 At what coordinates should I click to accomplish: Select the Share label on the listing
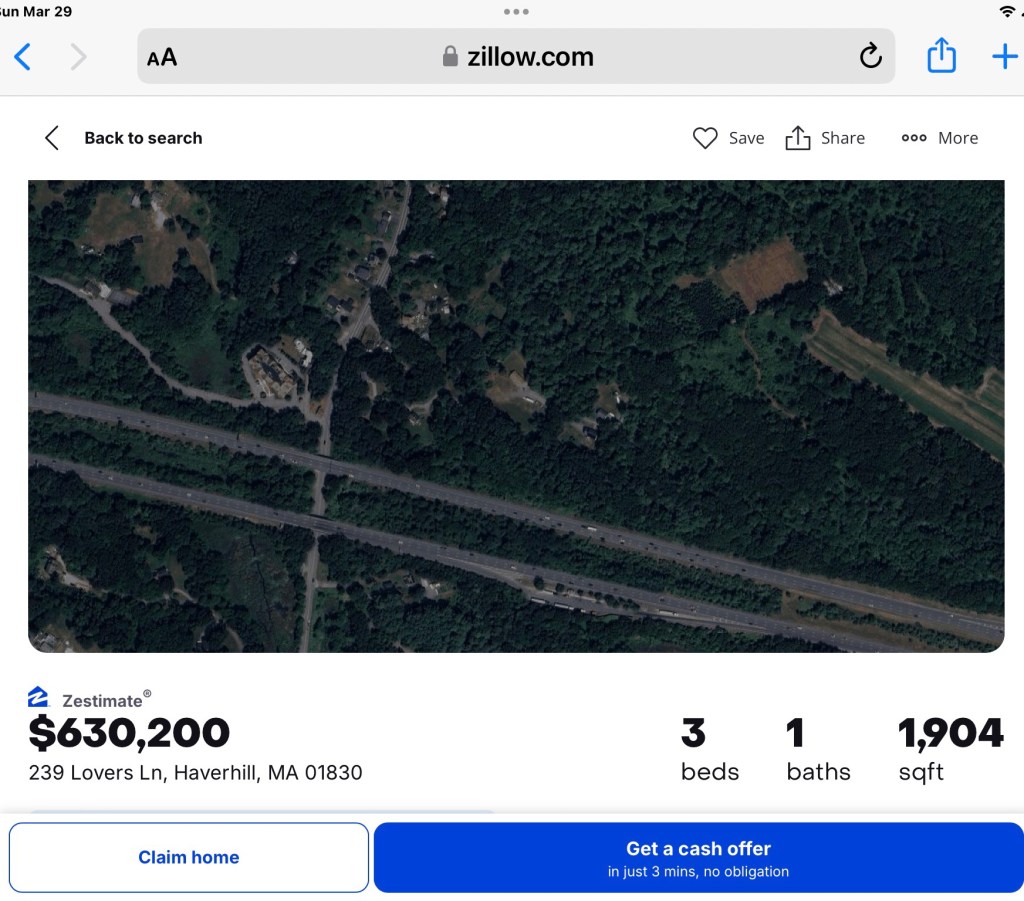coord(843,138)
